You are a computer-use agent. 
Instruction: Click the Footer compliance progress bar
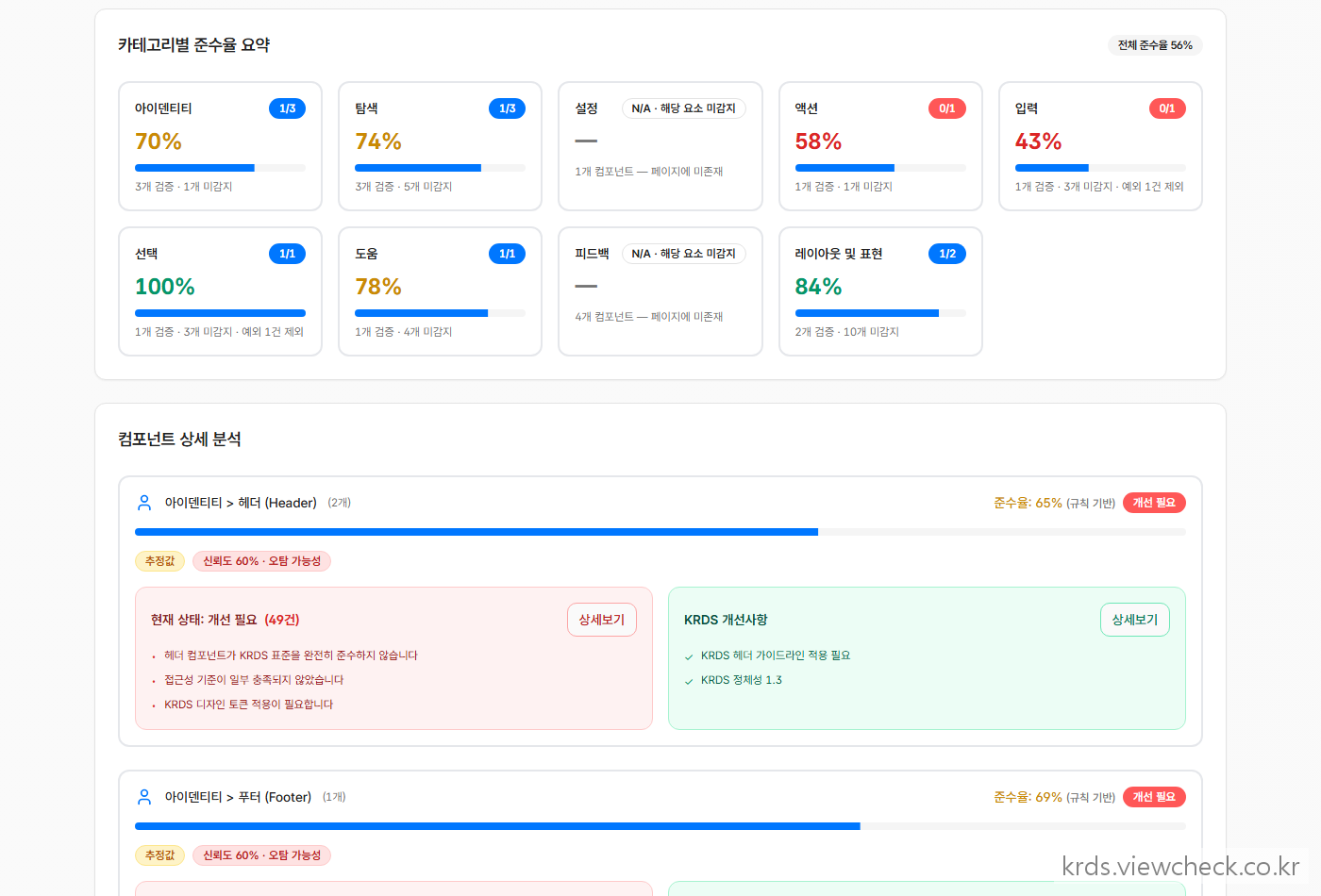click(x=660, y=826)
